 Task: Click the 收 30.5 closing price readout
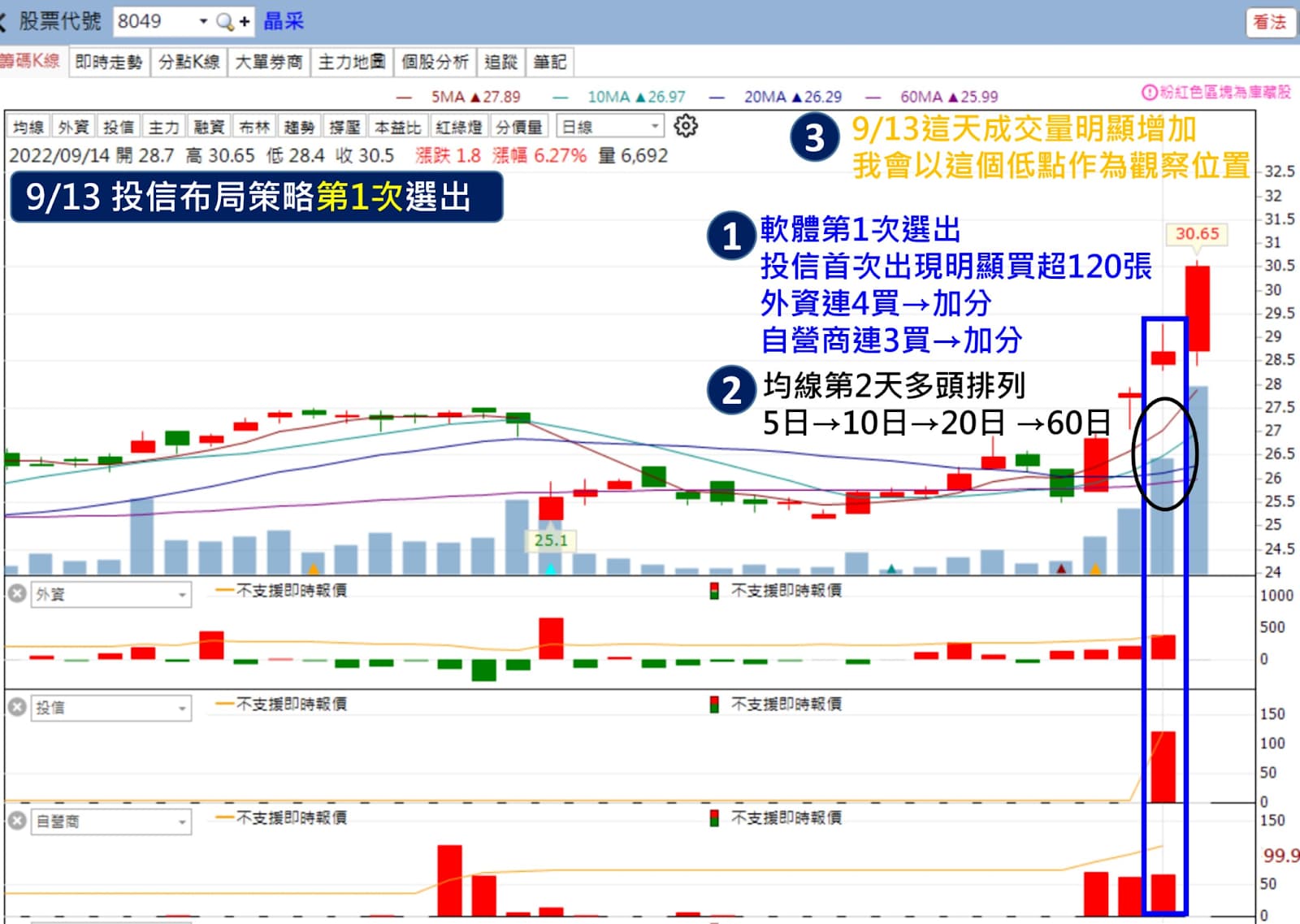click(x=365, y=155)
